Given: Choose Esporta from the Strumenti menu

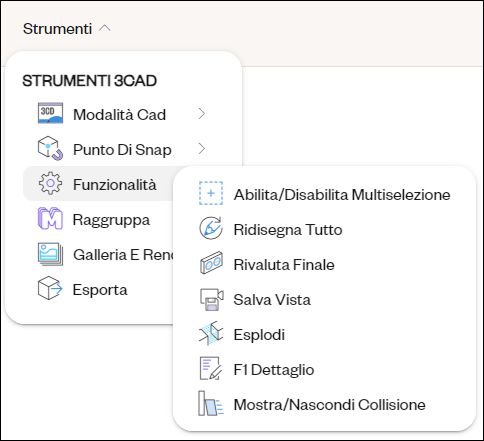Looking at the screenshot, I should coord(98,288).
